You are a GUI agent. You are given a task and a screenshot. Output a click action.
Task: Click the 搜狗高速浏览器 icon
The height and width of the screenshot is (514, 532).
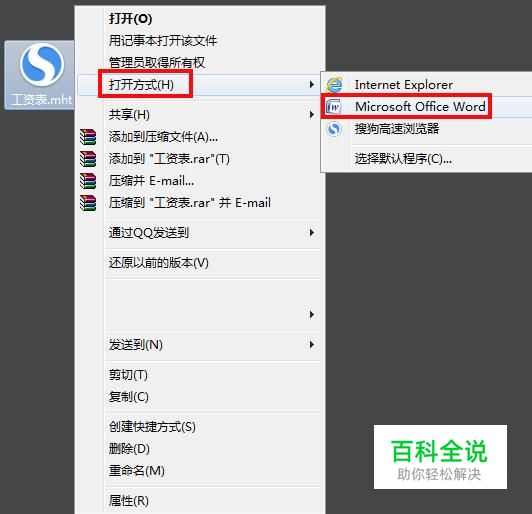(x=334, y=129)
